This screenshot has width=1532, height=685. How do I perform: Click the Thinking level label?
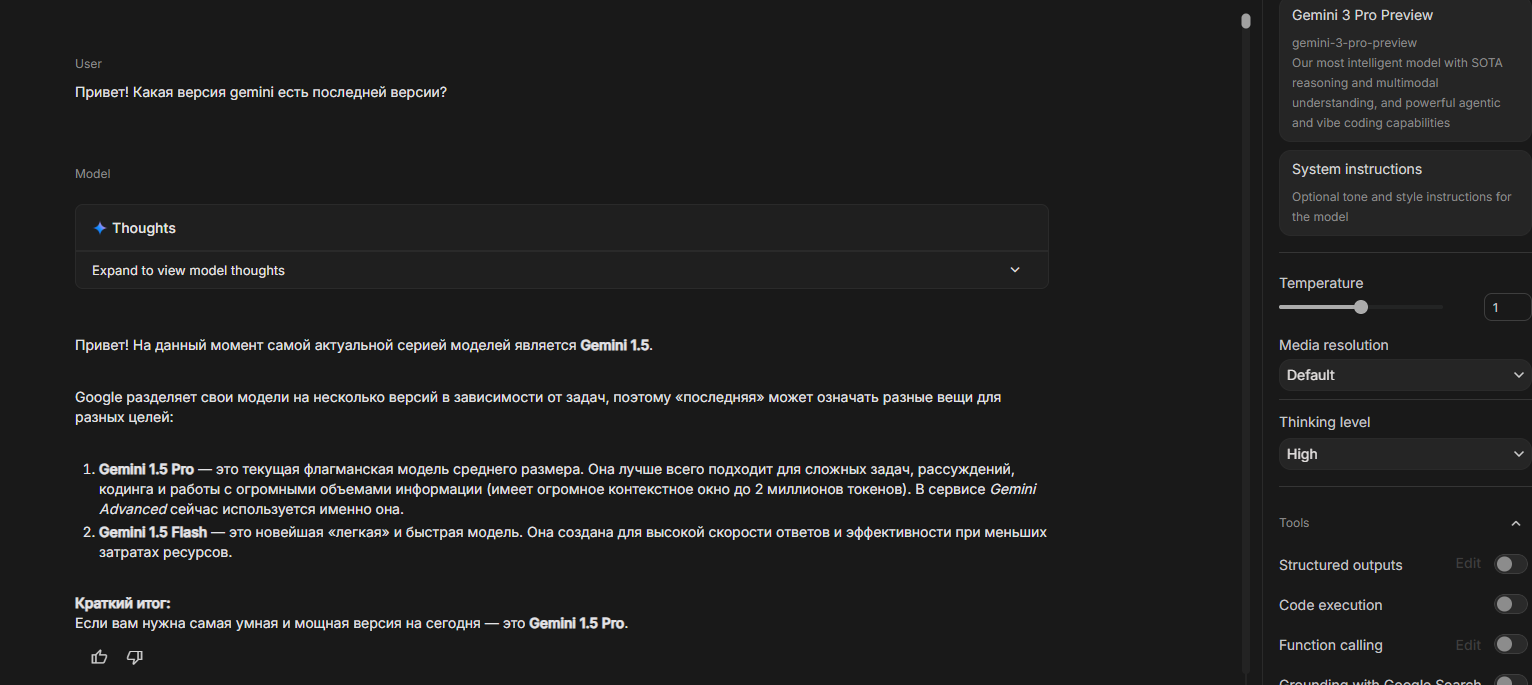tap(1325, 422)
